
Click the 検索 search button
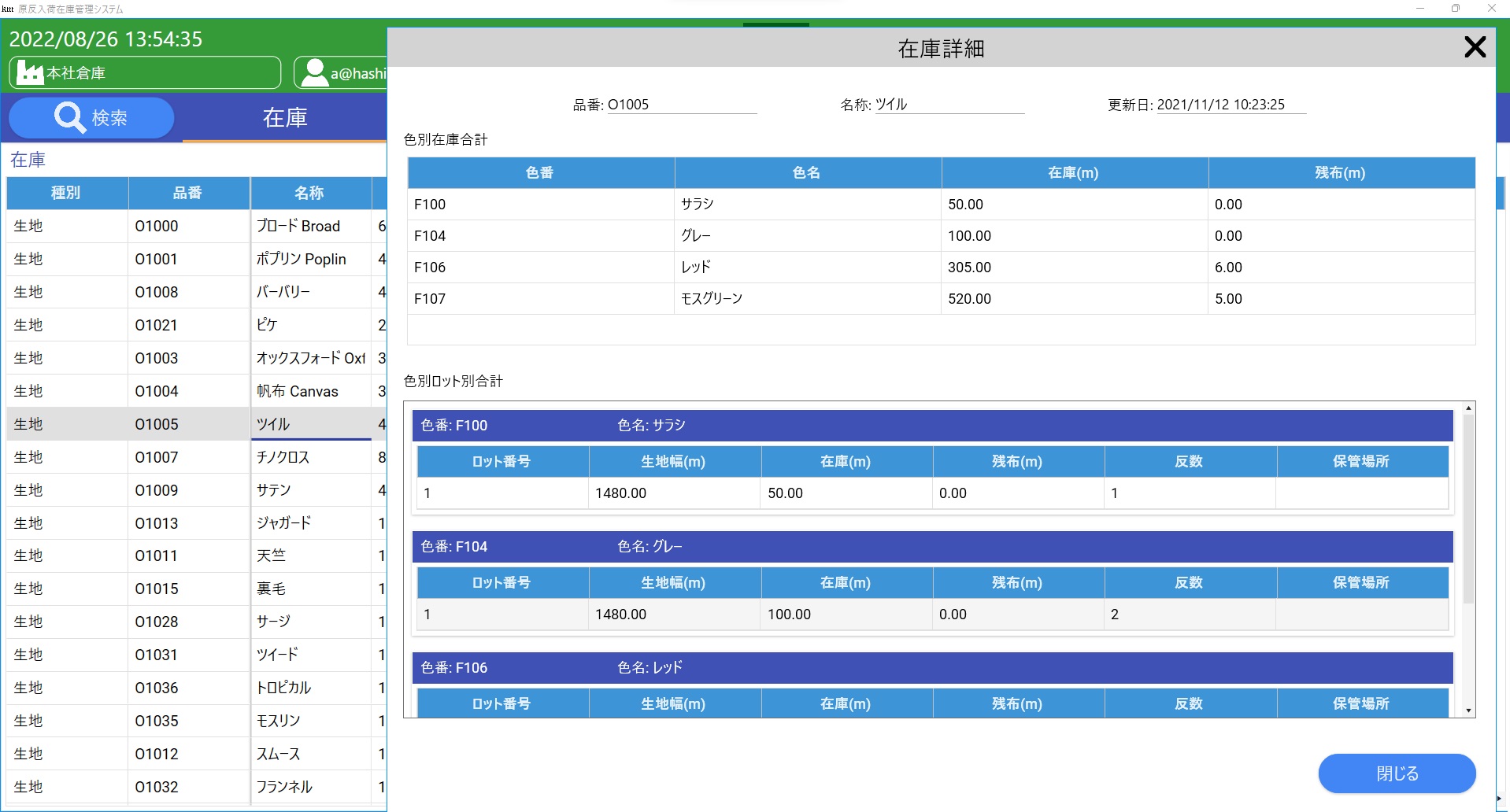click(x=91, y=118)
